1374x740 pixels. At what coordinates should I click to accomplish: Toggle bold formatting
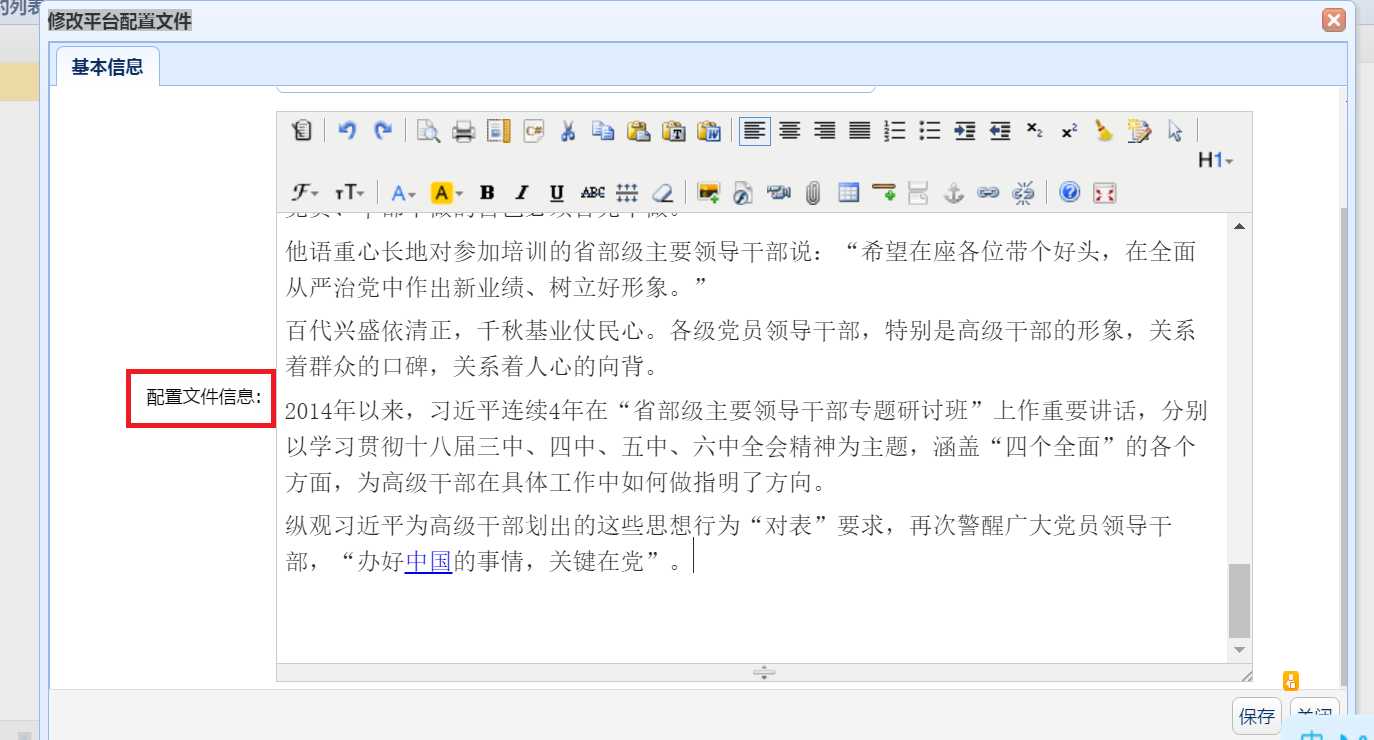pyautogui.click(x=487, y=193)
